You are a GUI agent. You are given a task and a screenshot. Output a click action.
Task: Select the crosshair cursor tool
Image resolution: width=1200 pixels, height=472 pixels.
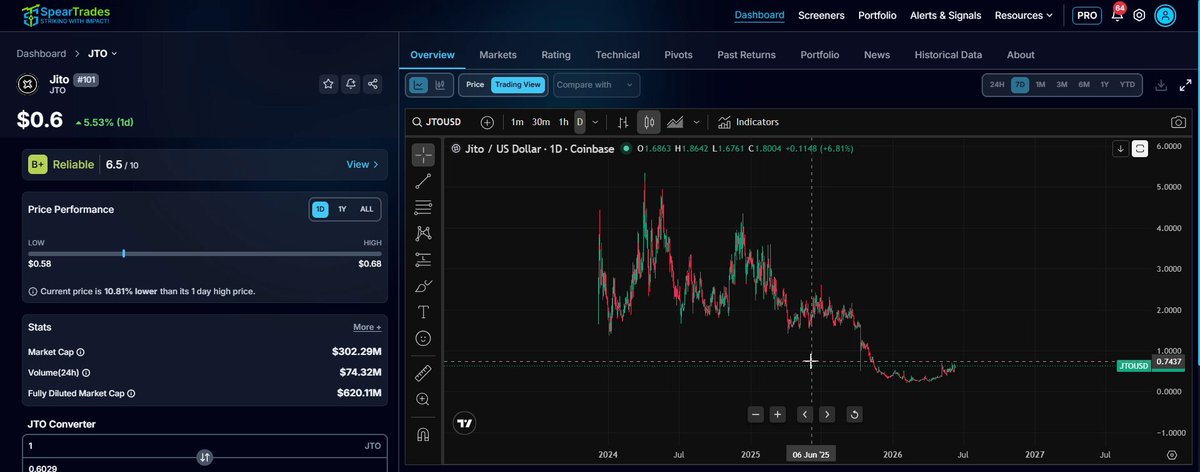[x=423, y=155]
